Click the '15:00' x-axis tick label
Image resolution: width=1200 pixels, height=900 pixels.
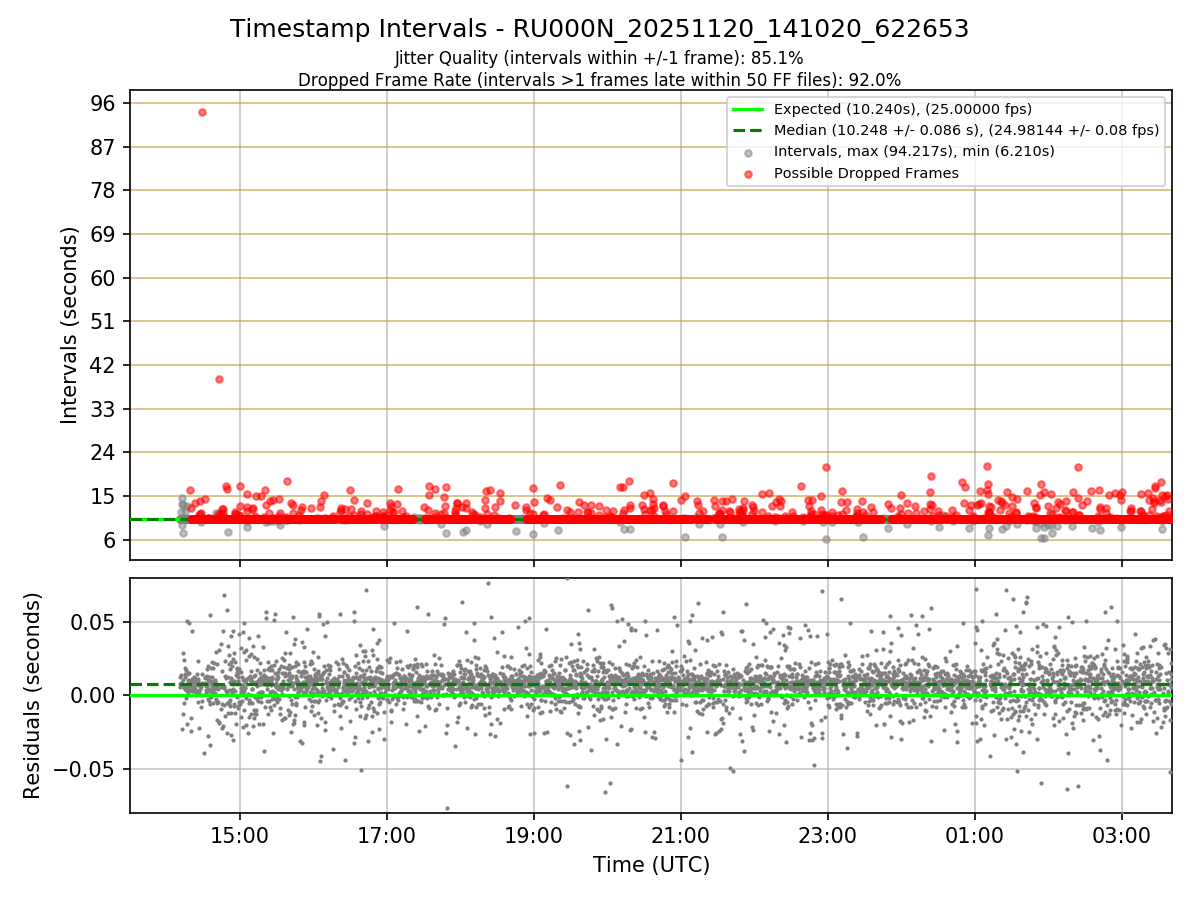[x=240, y=834]
